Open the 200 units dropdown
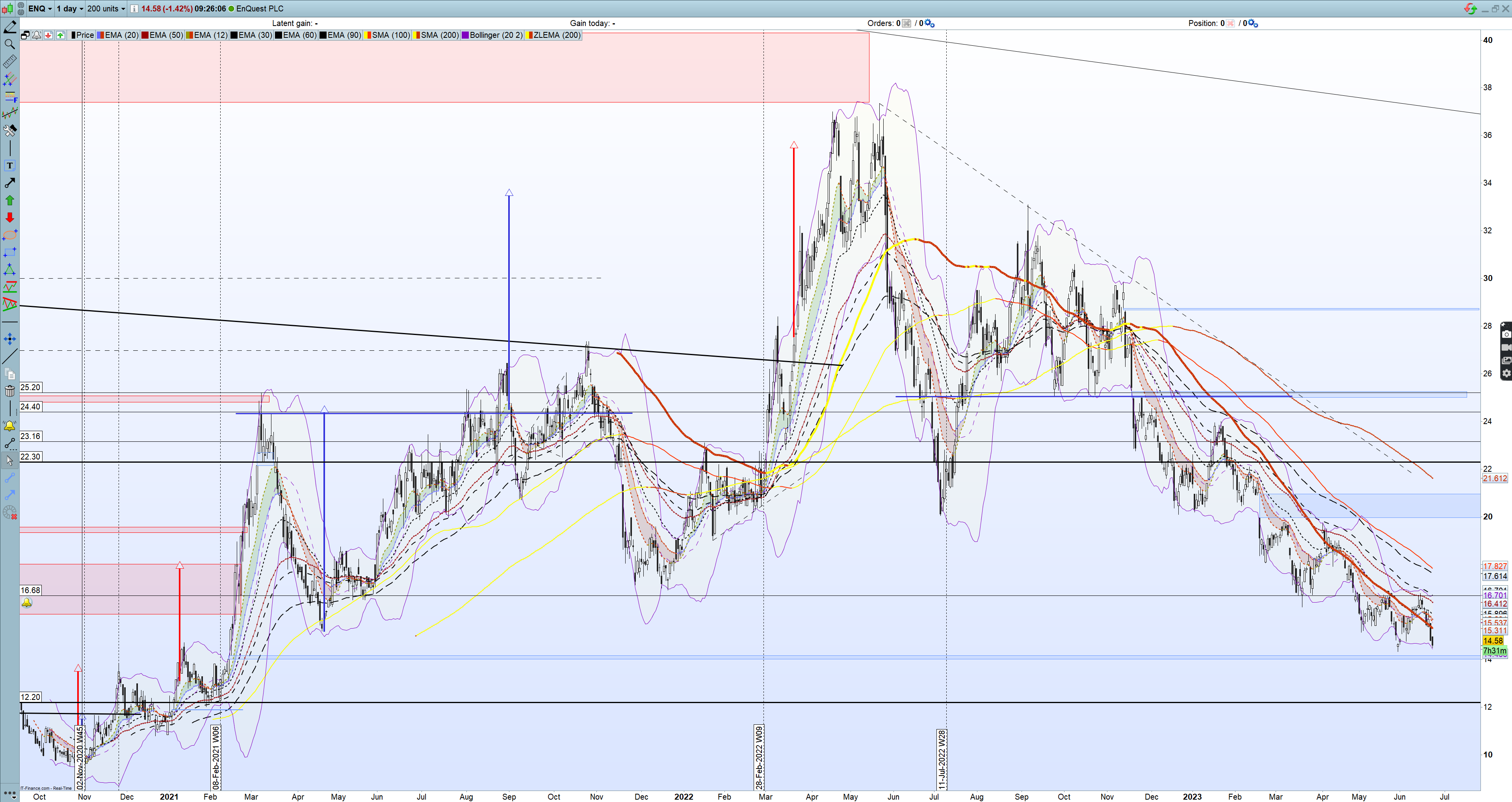 [x=106, y=9]
